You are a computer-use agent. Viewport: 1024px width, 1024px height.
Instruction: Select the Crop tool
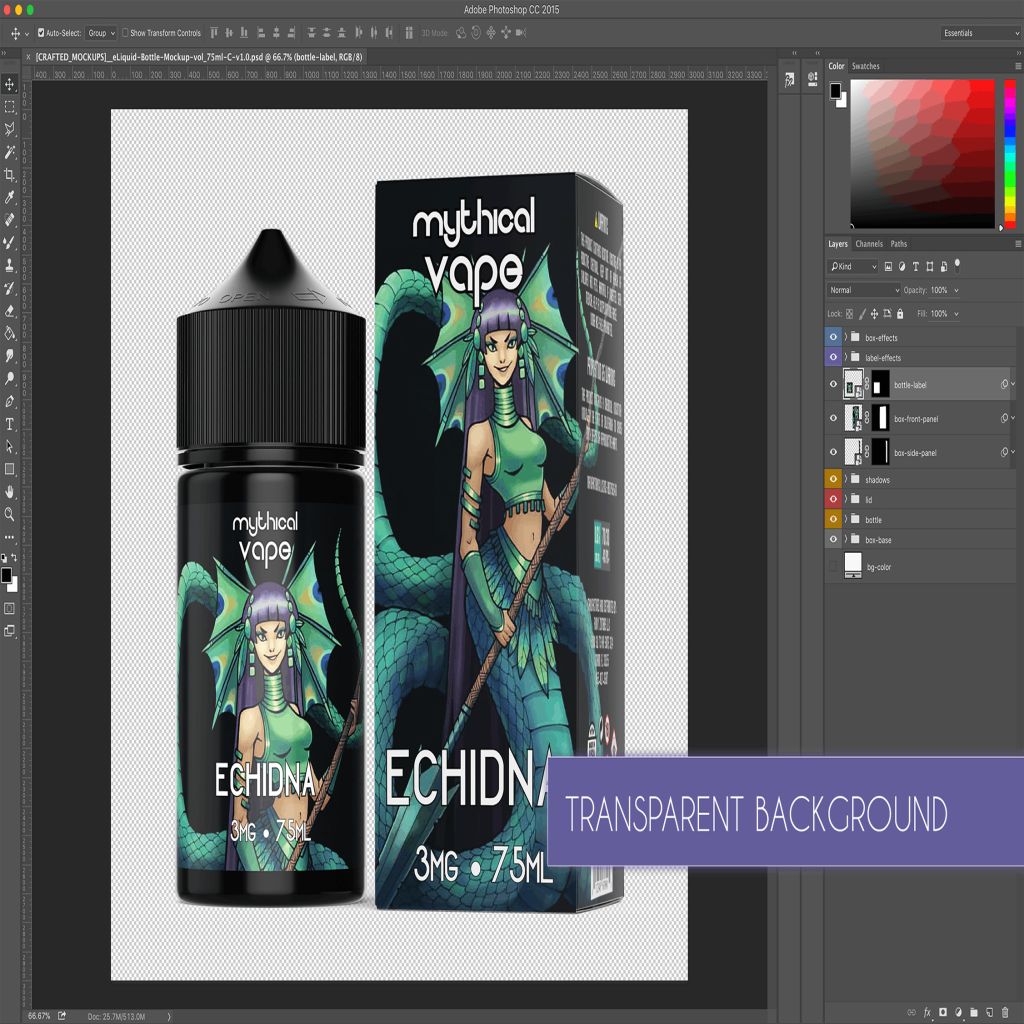[x=10, y=174]
